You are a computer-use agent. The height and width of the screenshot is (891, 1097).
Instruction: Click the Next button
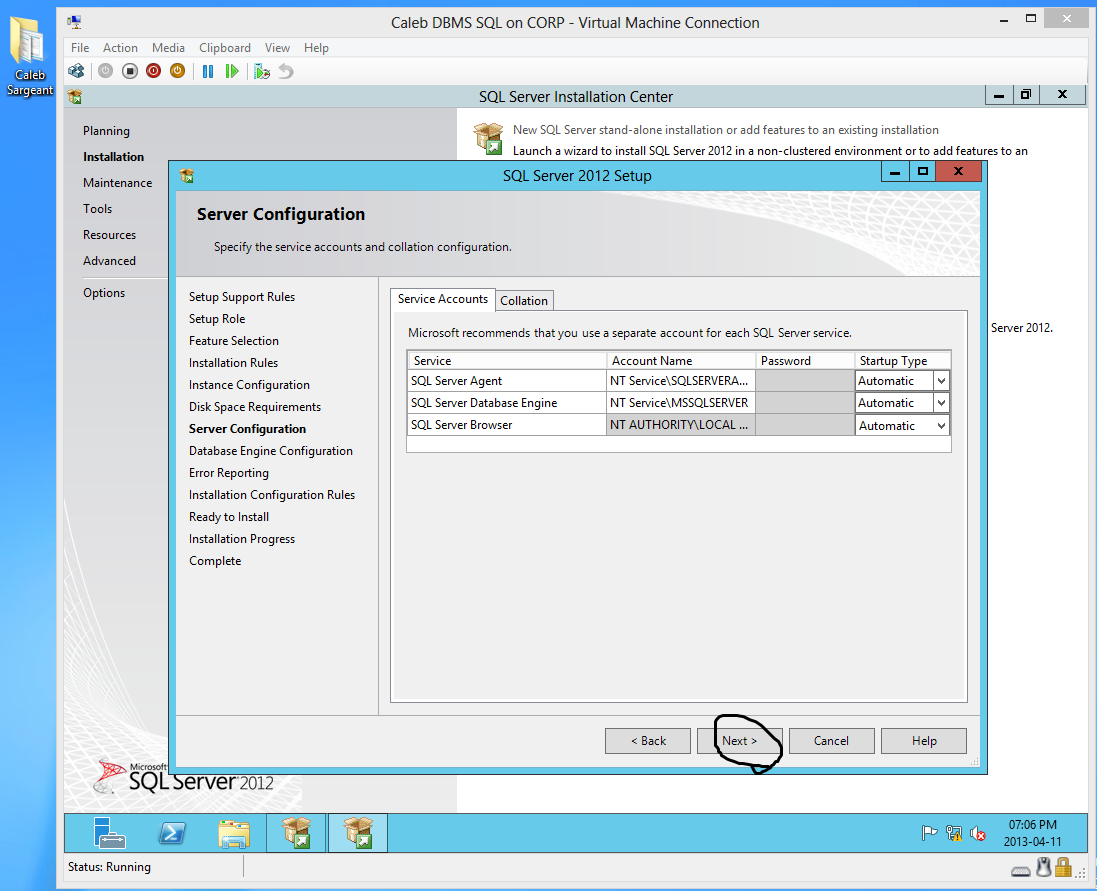point(739,741)
